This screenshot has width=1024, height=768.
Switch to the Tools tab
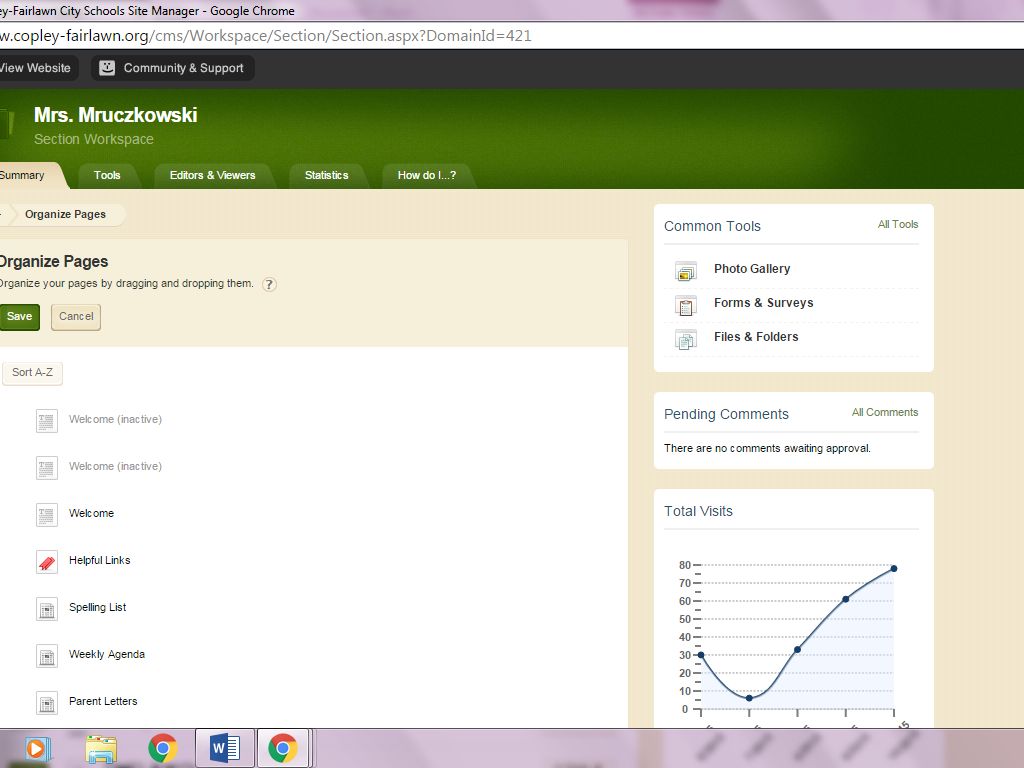107,175
